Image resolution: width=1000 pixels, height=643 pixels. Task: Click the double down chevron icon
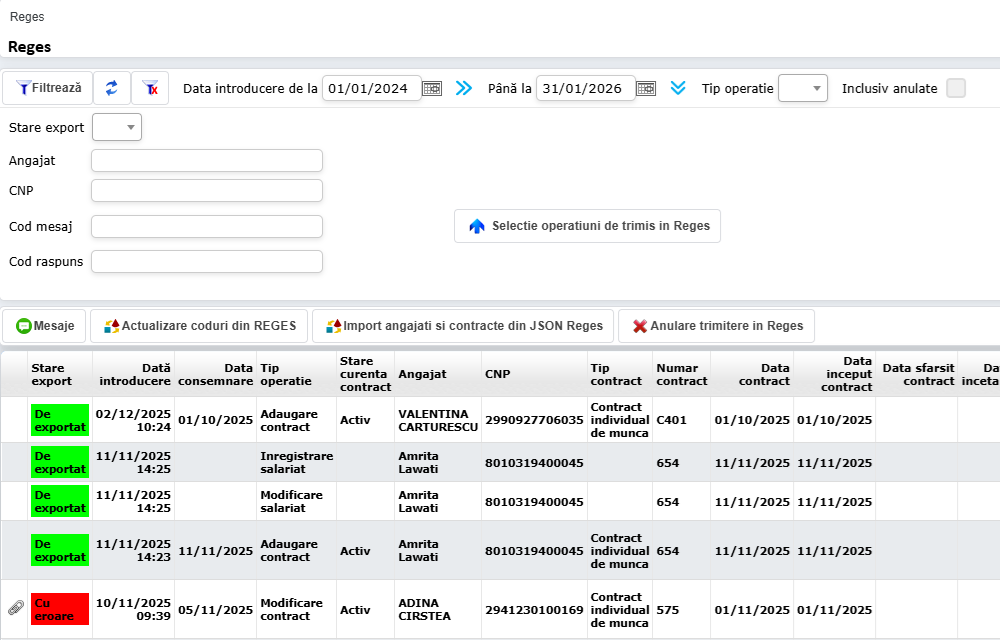[678, 88]
